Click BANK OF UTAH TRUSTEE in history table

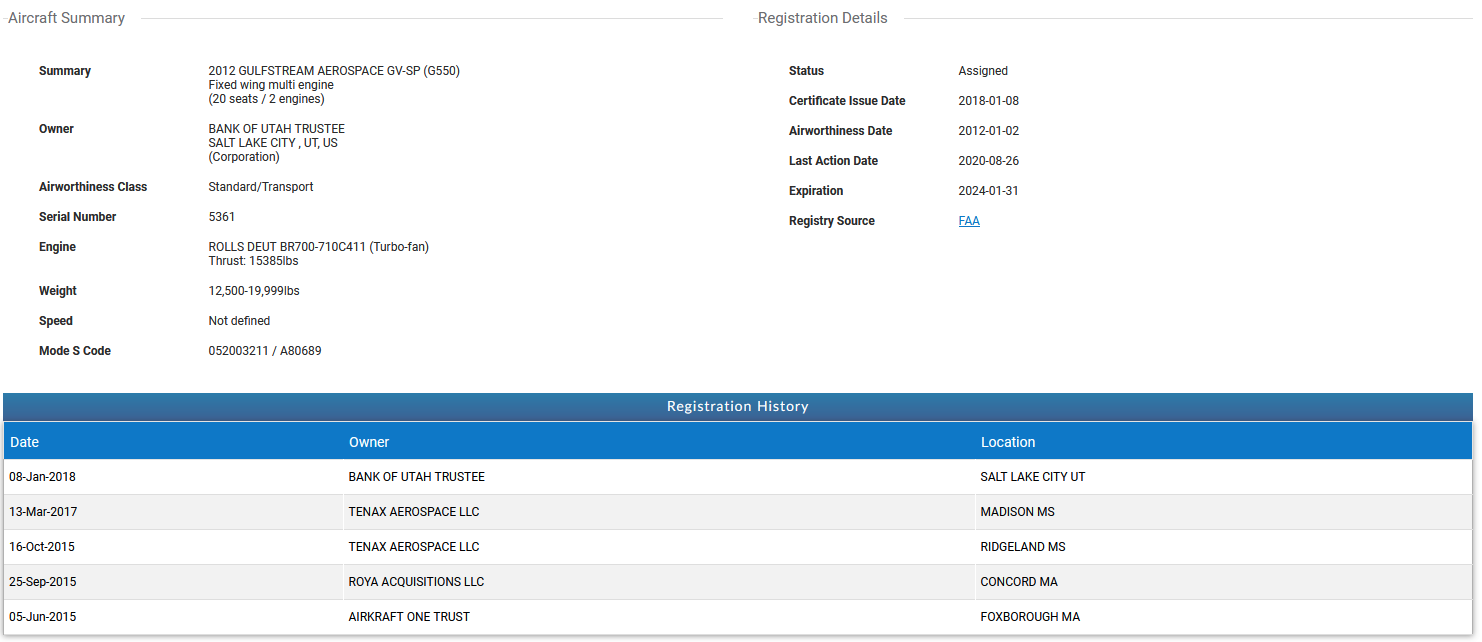(417, 477)
